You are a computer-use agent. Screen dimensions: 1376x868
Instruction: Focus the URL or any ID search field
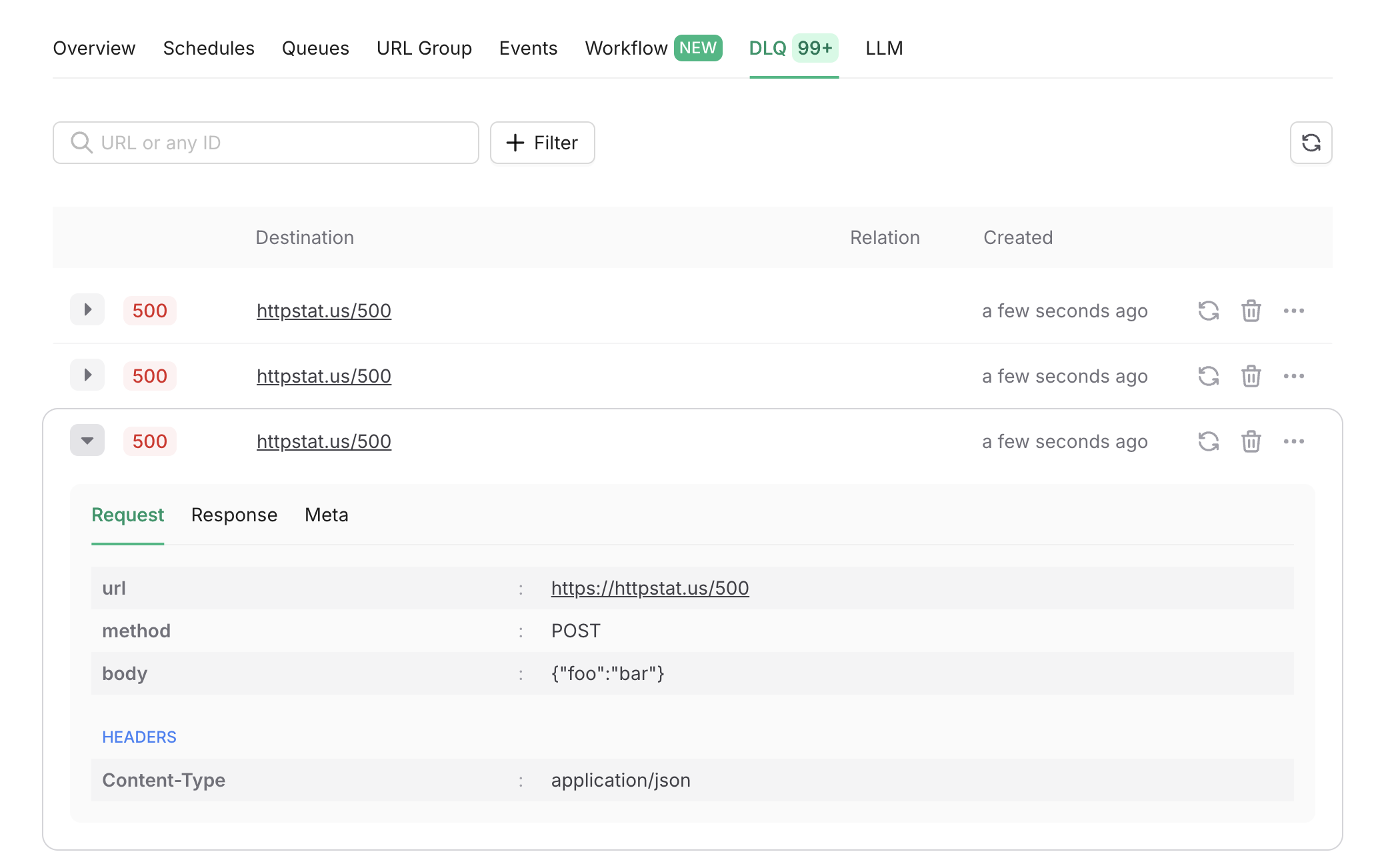coord(280,143)
